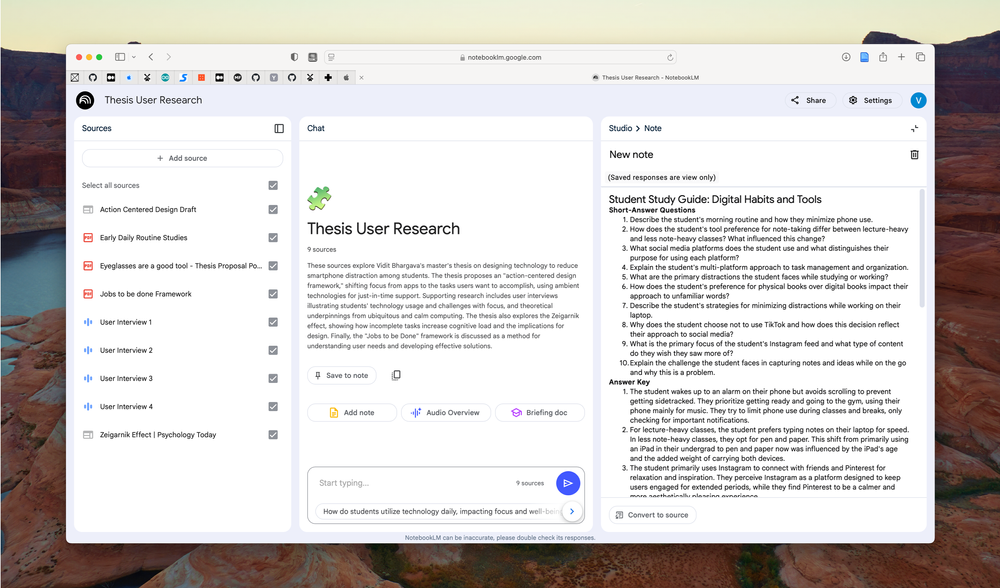Uncheck Action Centered Design Draft source
The image size is (1000, 588).
point(273,210)
